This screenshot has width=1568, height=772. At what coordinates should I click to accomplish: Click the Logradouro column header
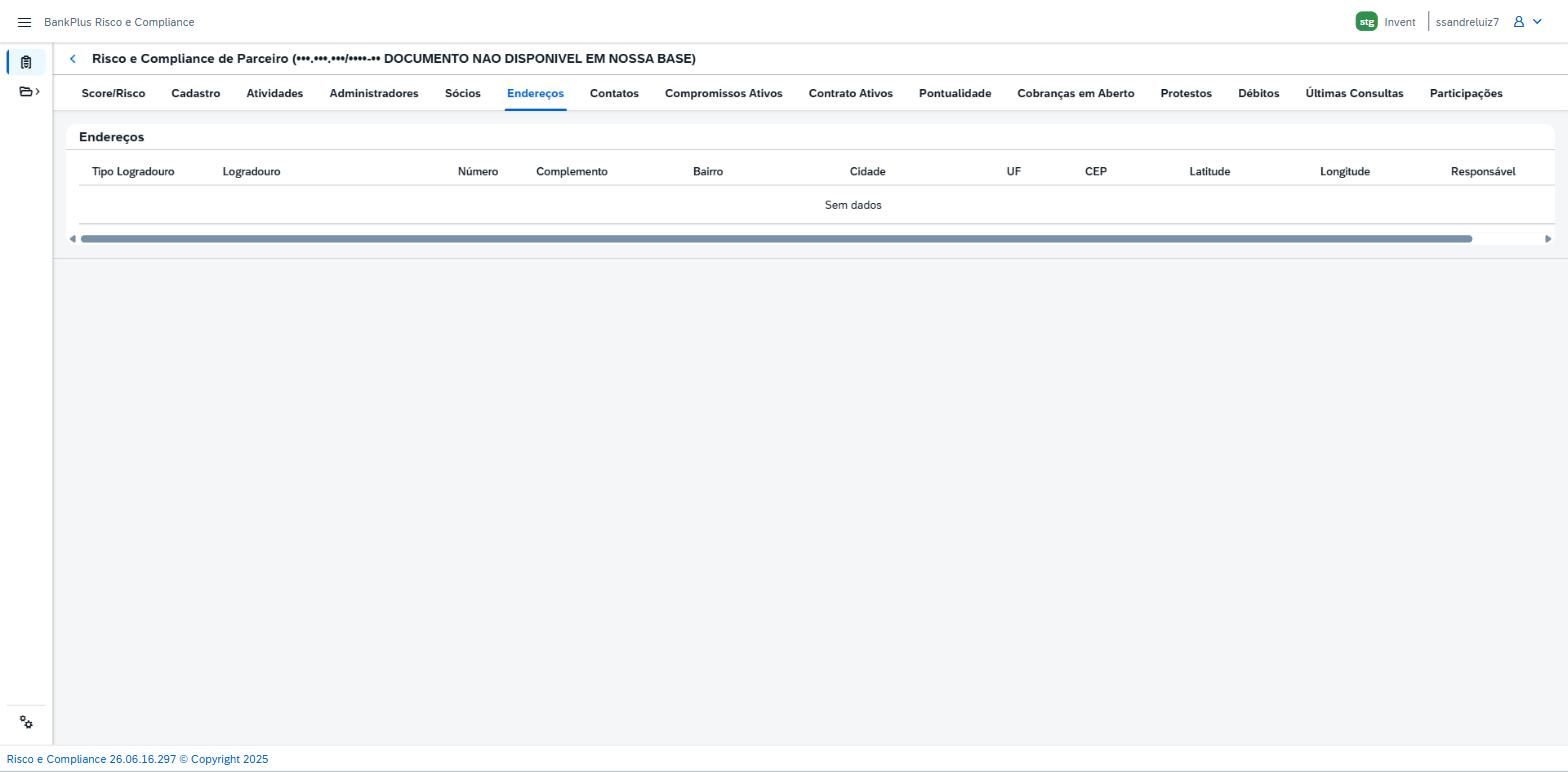coord(252,172)
